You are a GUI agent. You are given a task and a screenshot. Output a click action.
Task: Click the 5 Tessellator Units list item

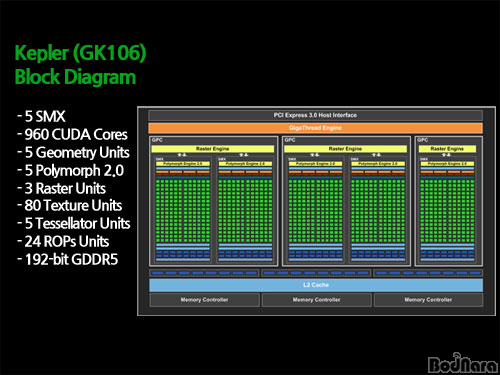coord(74,223)
